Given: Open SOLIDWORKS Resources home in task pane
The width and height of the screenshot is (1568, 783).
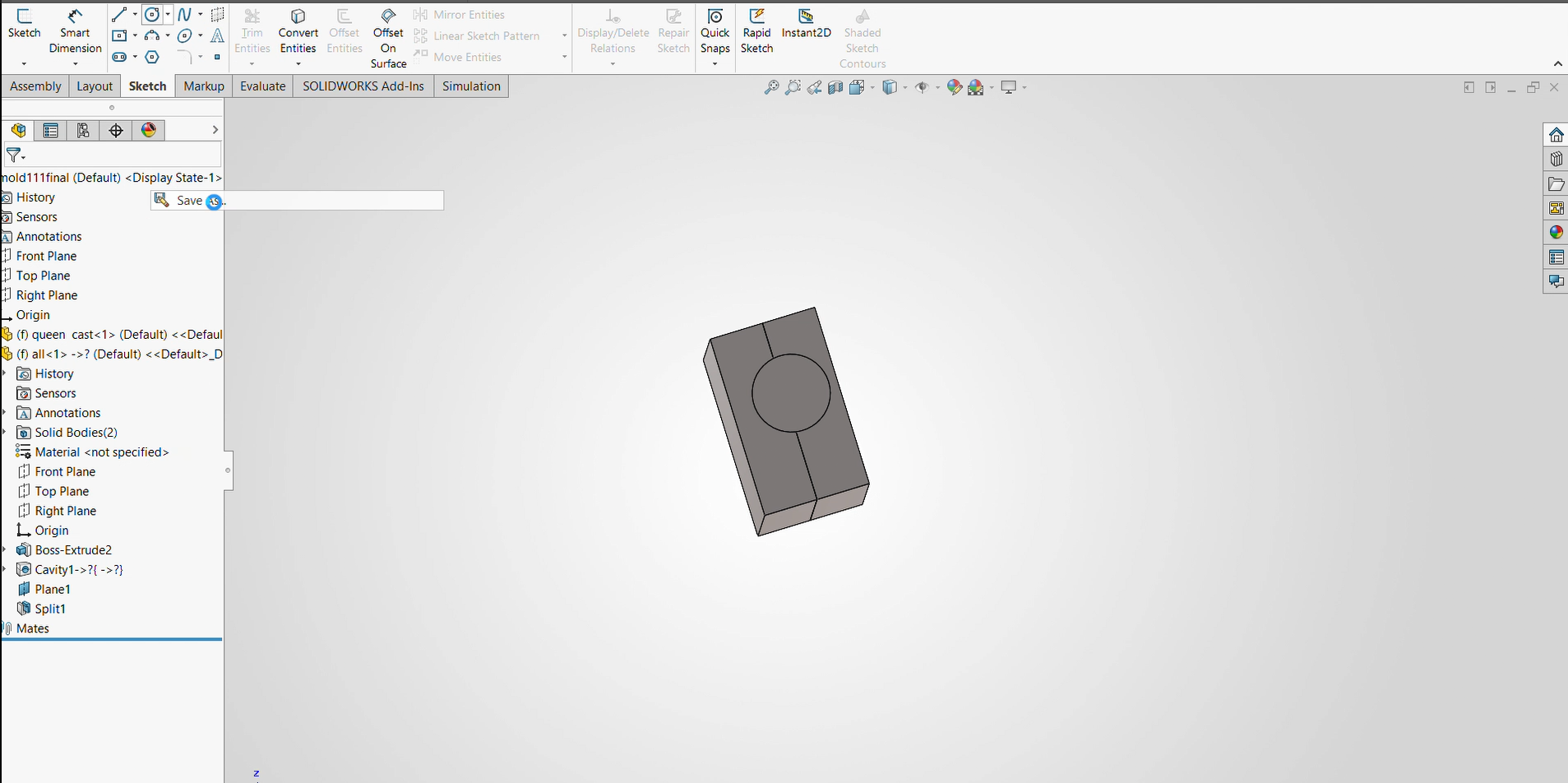Looking at the screenshot, I should point(1556,135).
